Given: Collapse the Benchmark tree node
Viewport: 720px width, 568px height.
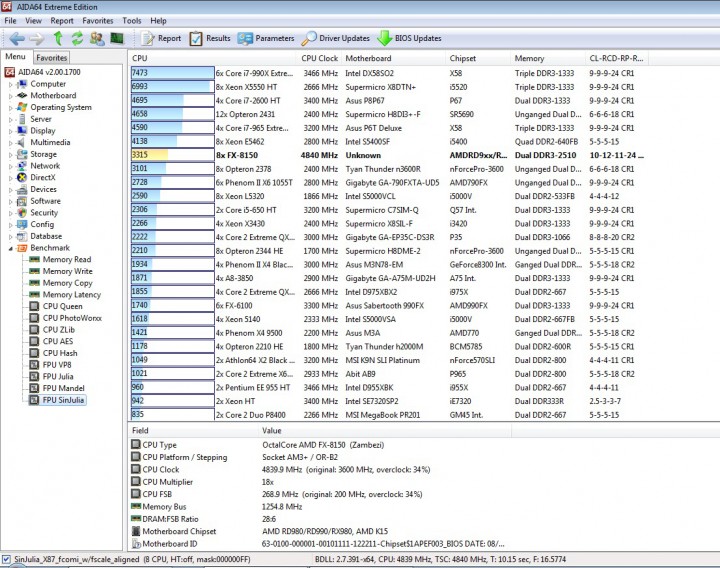Looking at the screenshot, I should pos(10,248).
